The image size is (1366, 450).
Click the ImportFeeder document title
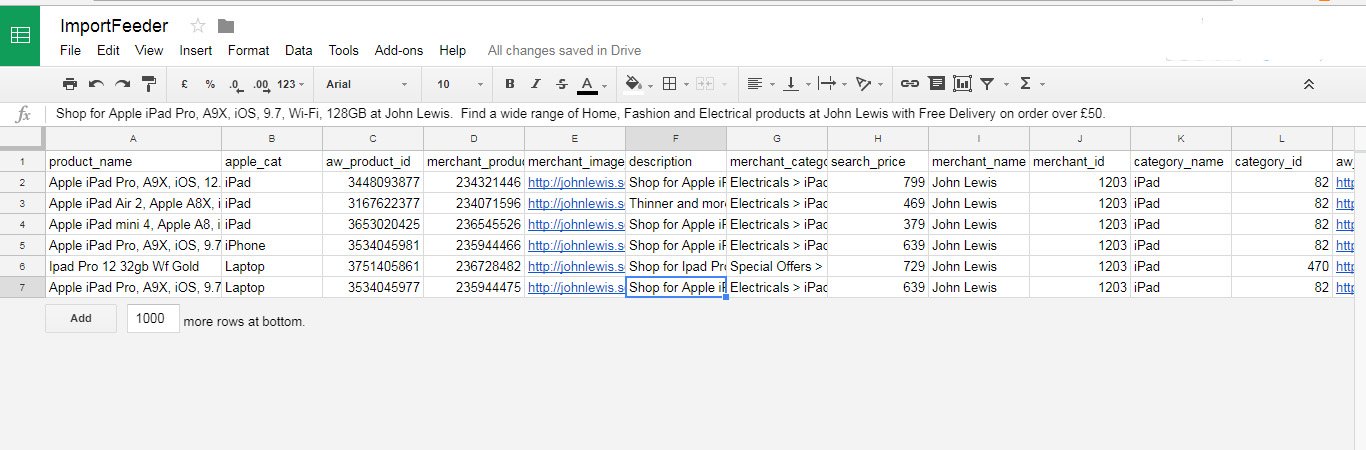(114, 26)
